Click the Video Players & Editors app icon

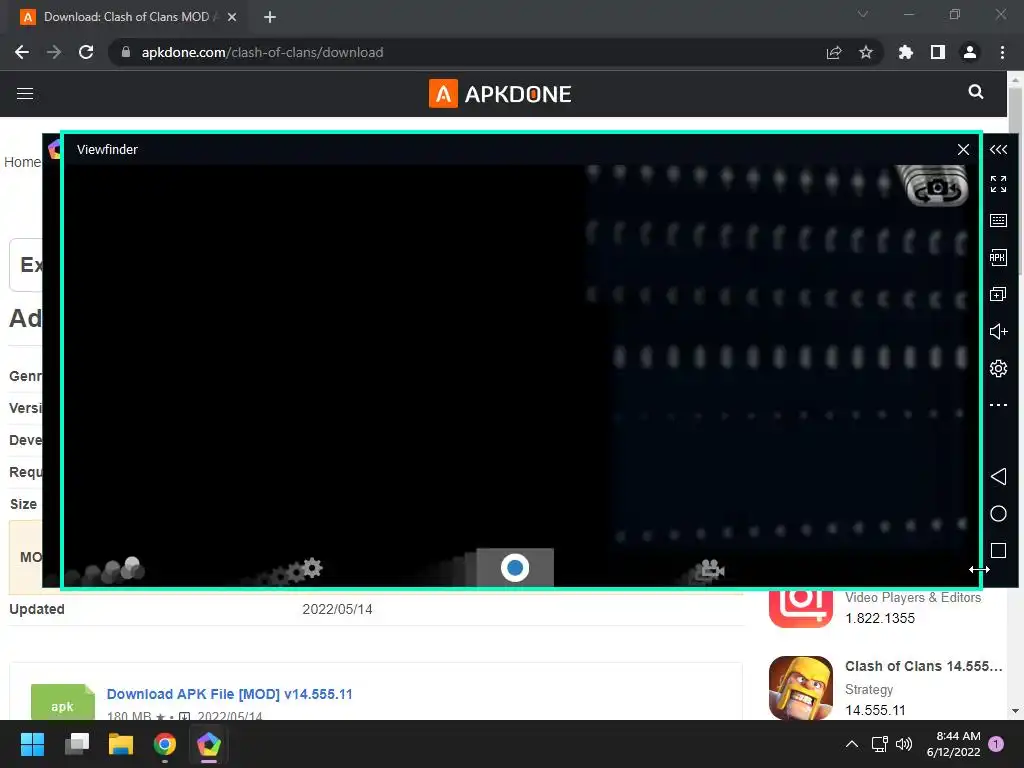801,609
